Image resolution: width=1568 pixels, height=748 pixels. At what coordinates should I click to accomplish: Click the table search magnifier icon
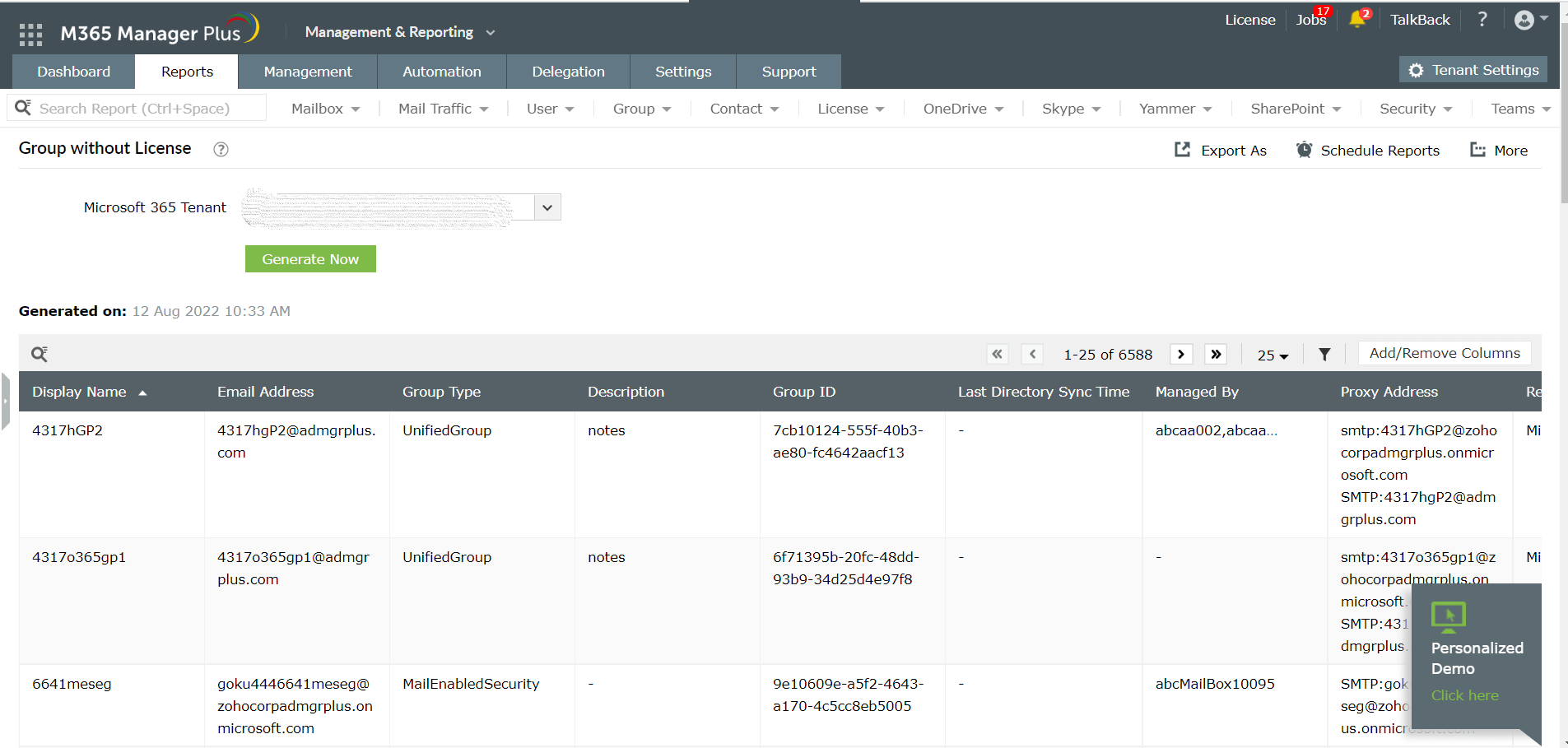(40, 354)
